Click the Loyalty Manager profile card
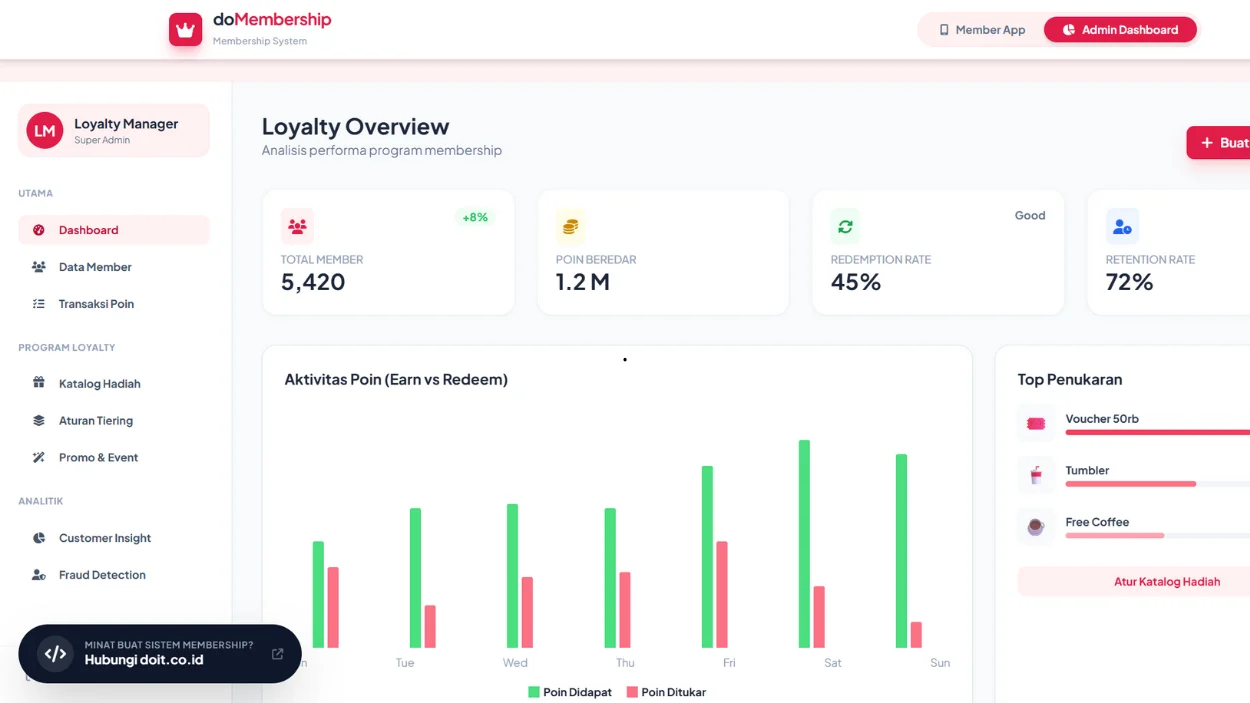The width and height of the screenshot is (1250, 703). (x=114, y=131)
